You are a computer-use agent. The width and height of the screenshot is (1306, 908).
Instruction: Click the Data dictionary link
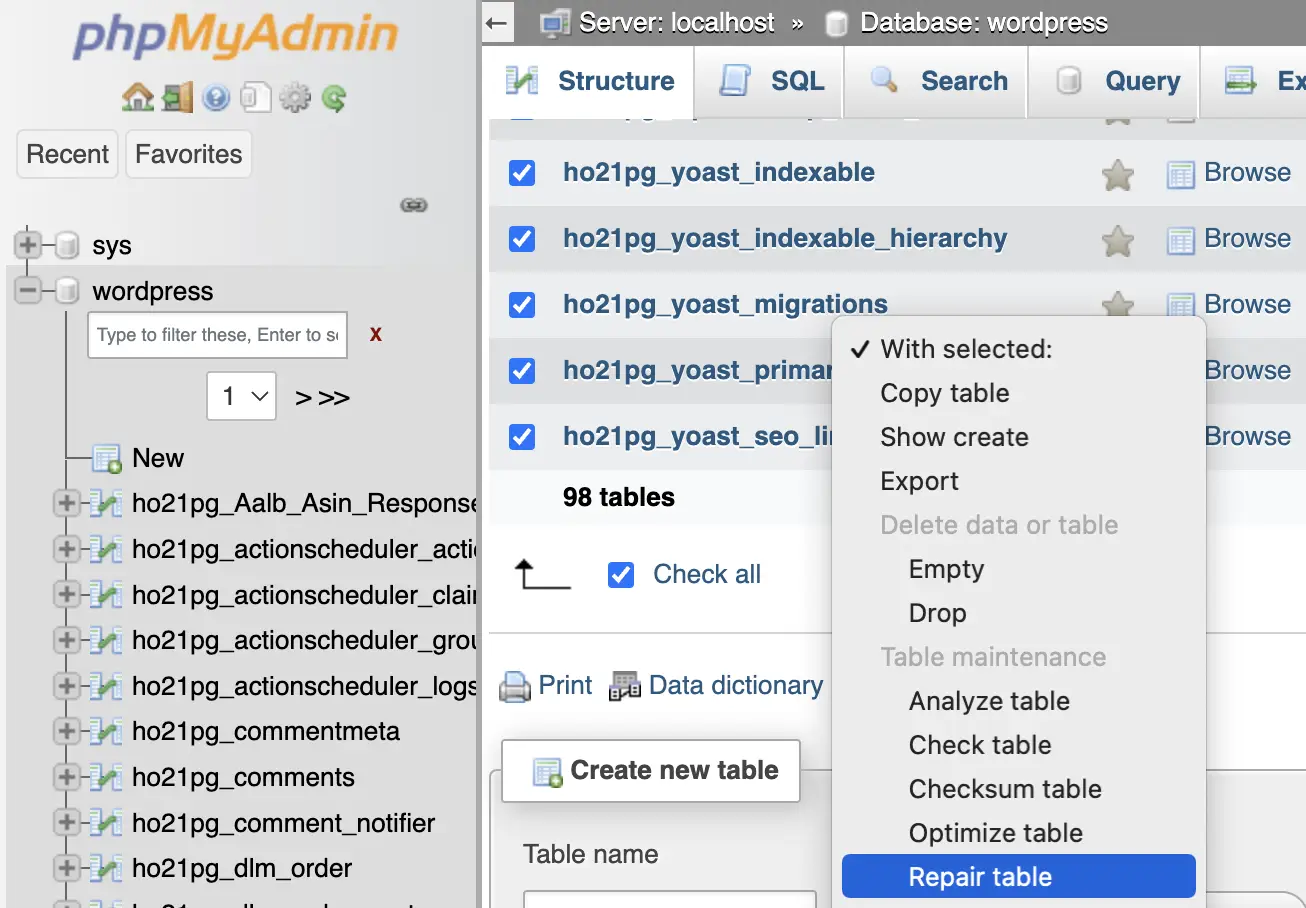click(736, 686)
